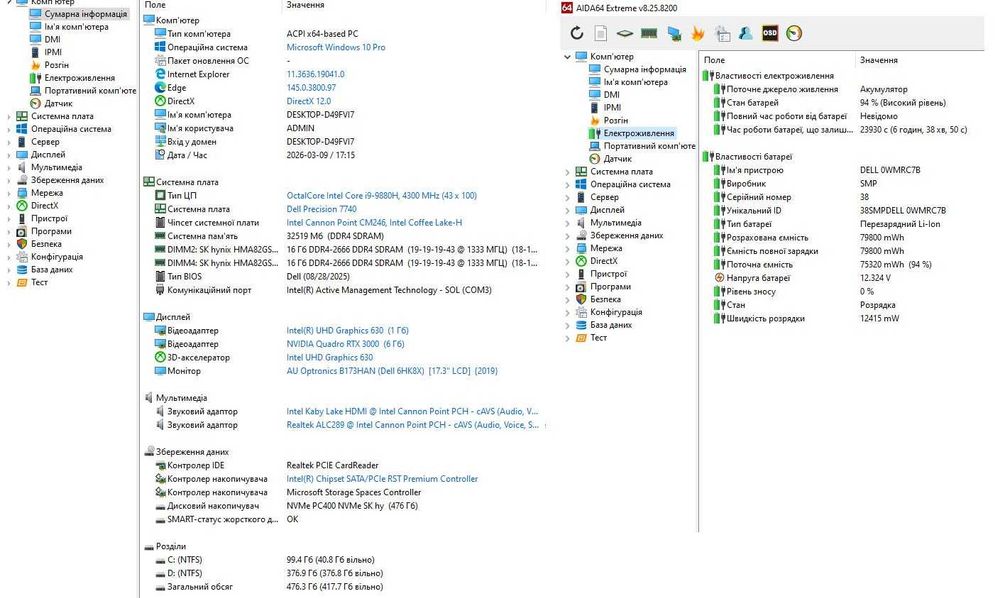1000x598 pixels.
Task: Click the battery icon beside Електроживлення in right tree
Action: pyautogui.click(x=594, y=133)
